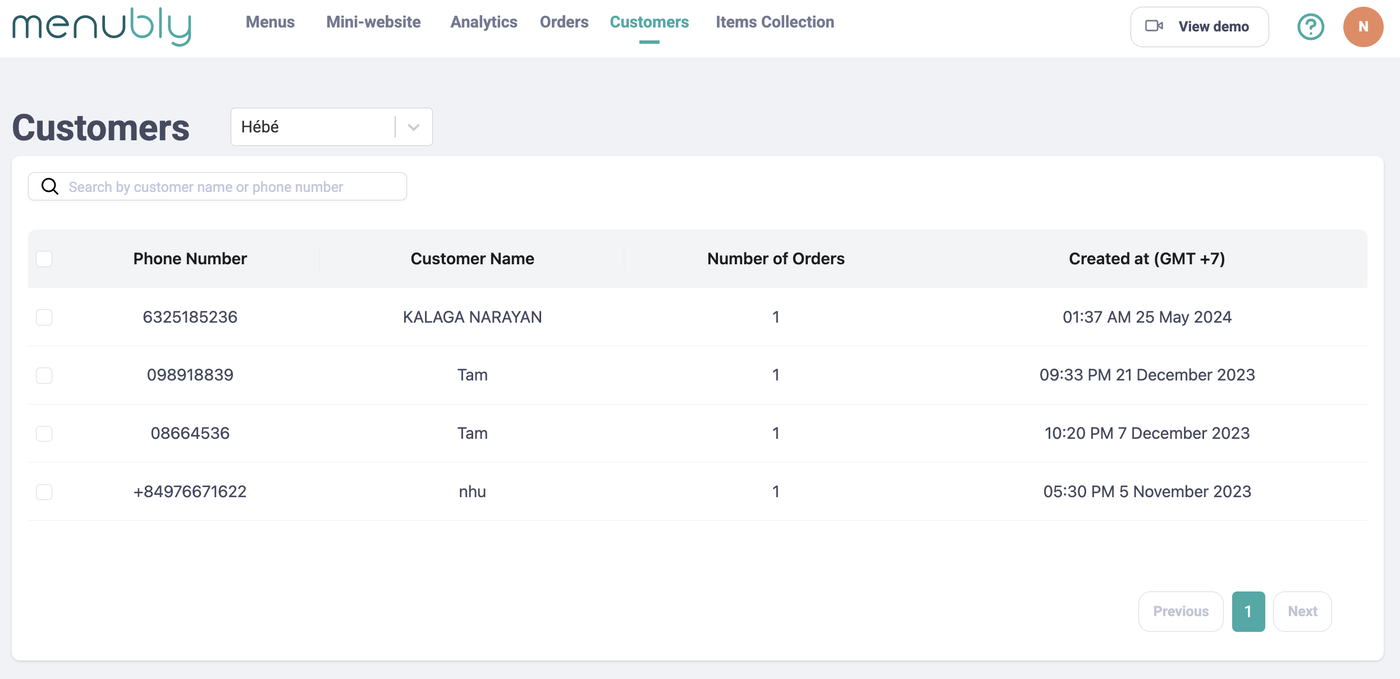Viewport: 1400px width, 679px height.
Task: Switch to the Analytics tab
Action: [x=483, y=22]
